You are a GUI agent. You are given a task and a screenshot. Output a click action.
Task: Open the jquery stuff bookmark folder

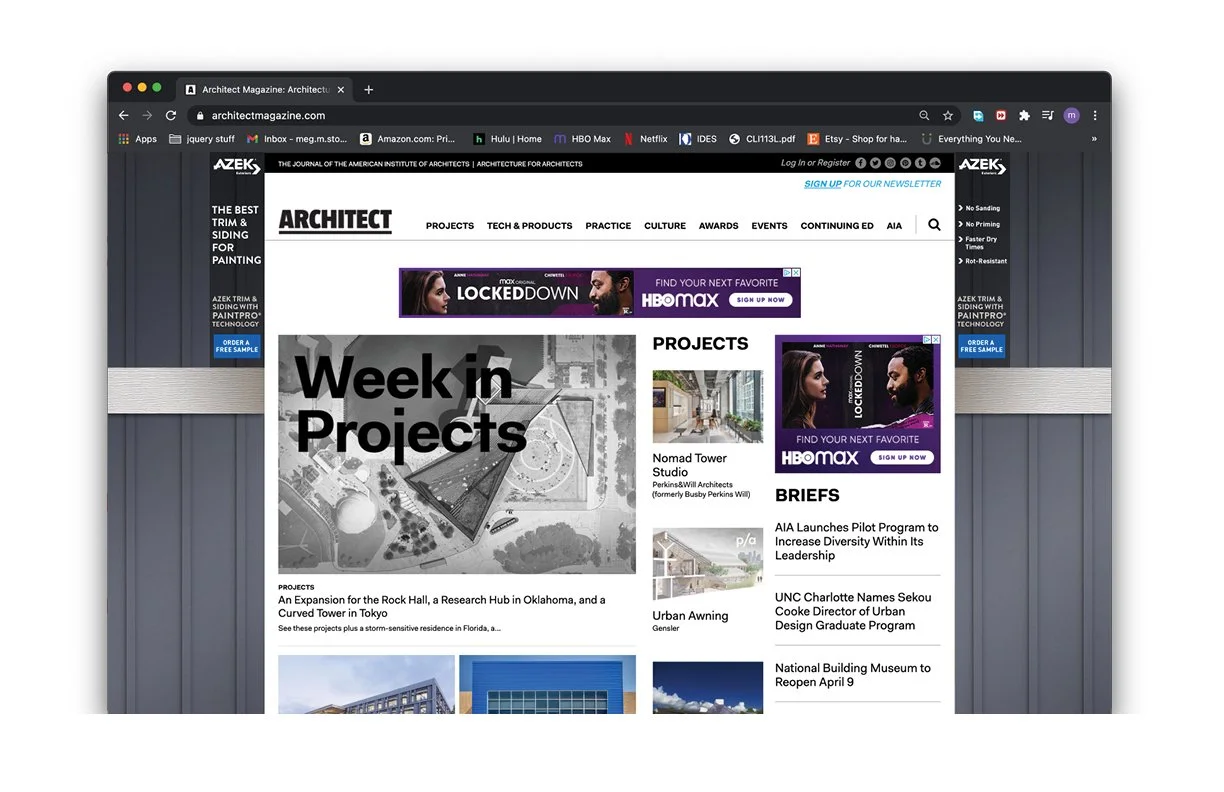pos(202,139)
